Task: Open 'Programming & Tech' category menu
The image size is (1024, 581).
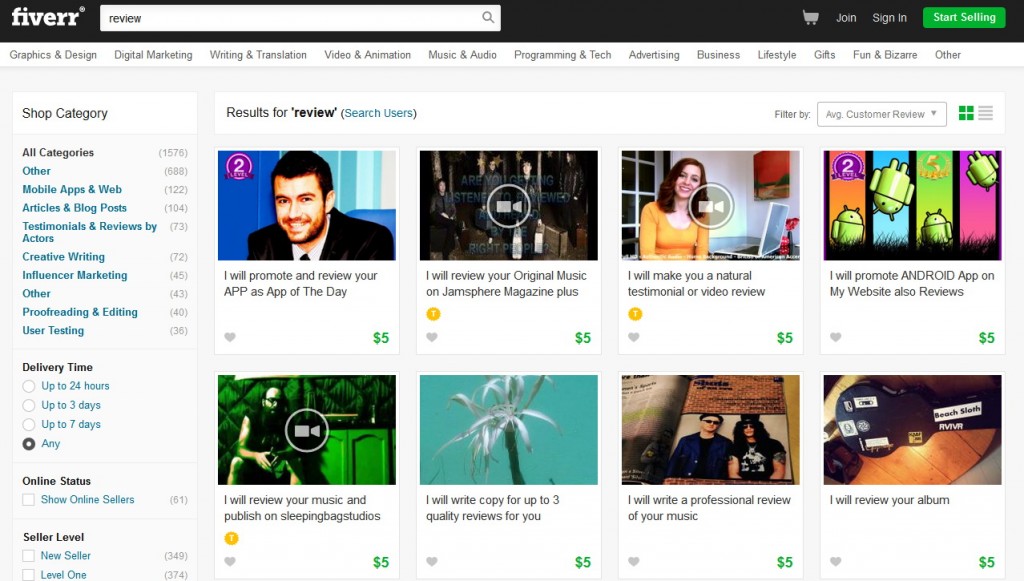Action: pos(562,55)
